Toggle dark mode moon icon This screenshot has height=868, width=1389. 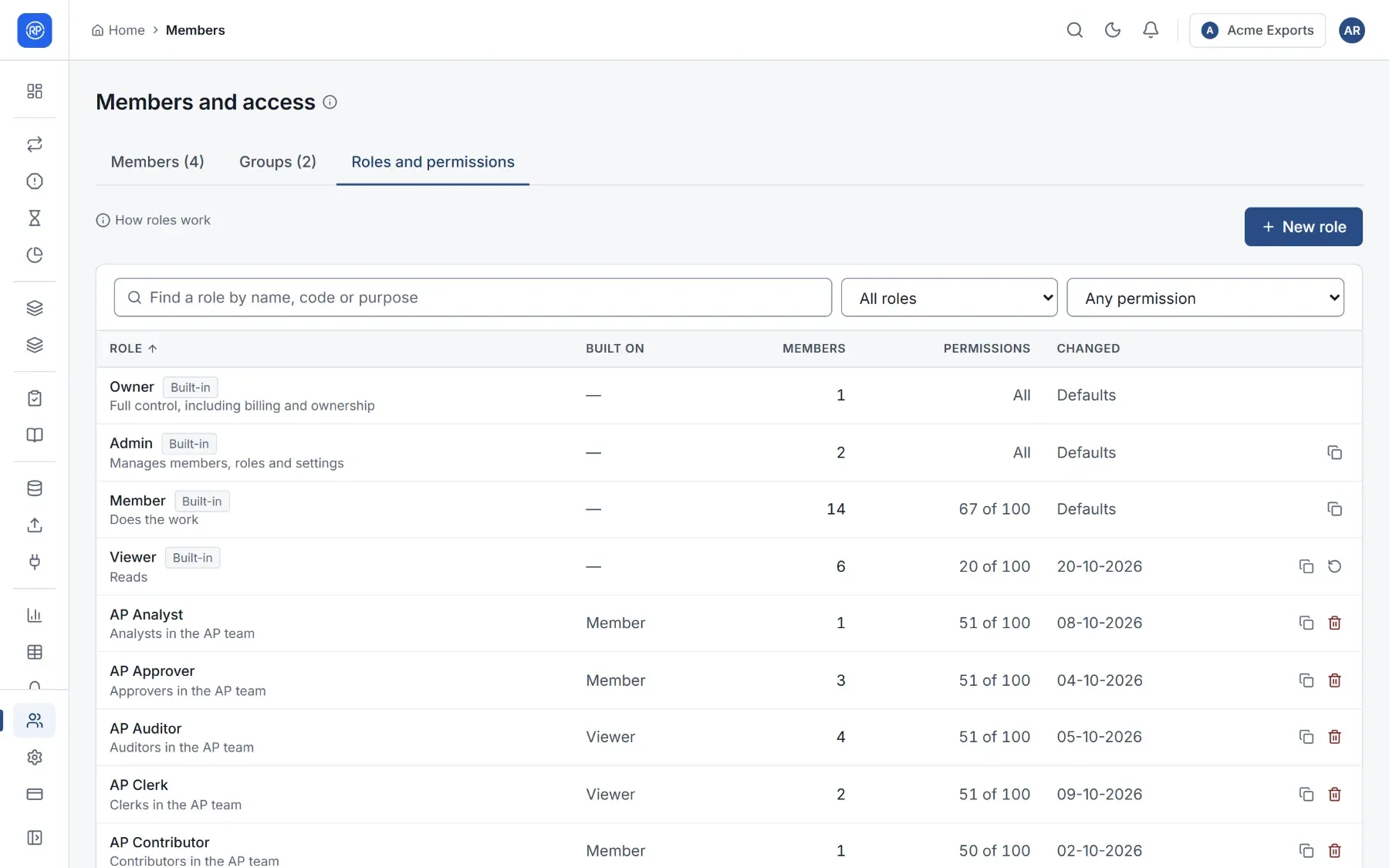click(x=1112, y=30)
